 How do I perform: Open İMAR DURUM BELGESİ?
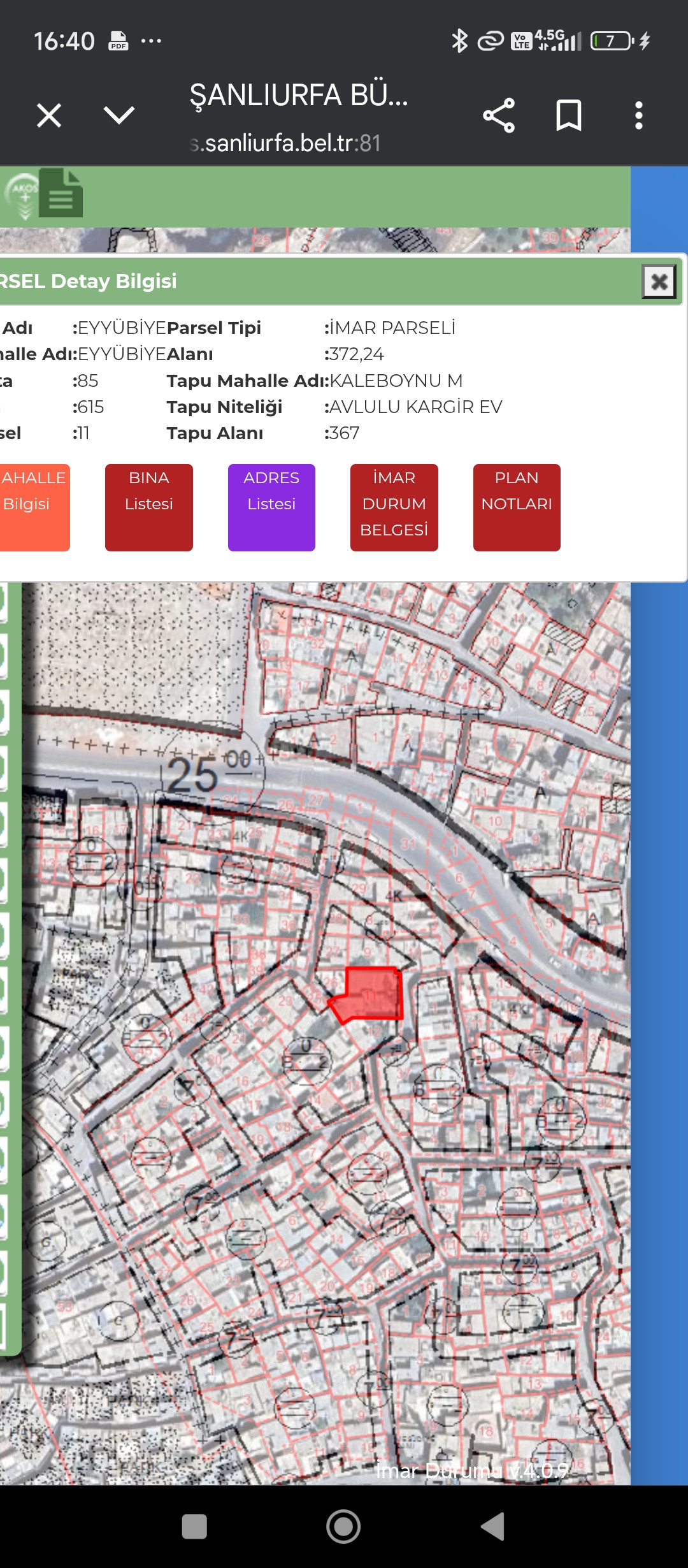(394, 507)
